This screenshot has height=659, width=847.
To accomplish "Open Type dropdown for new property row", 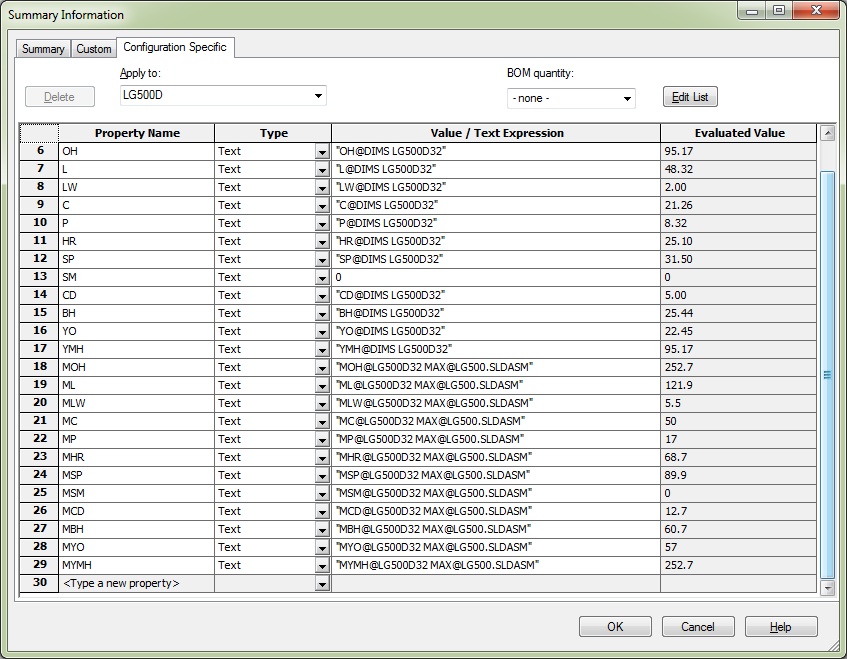I will (x=322, y=584).
